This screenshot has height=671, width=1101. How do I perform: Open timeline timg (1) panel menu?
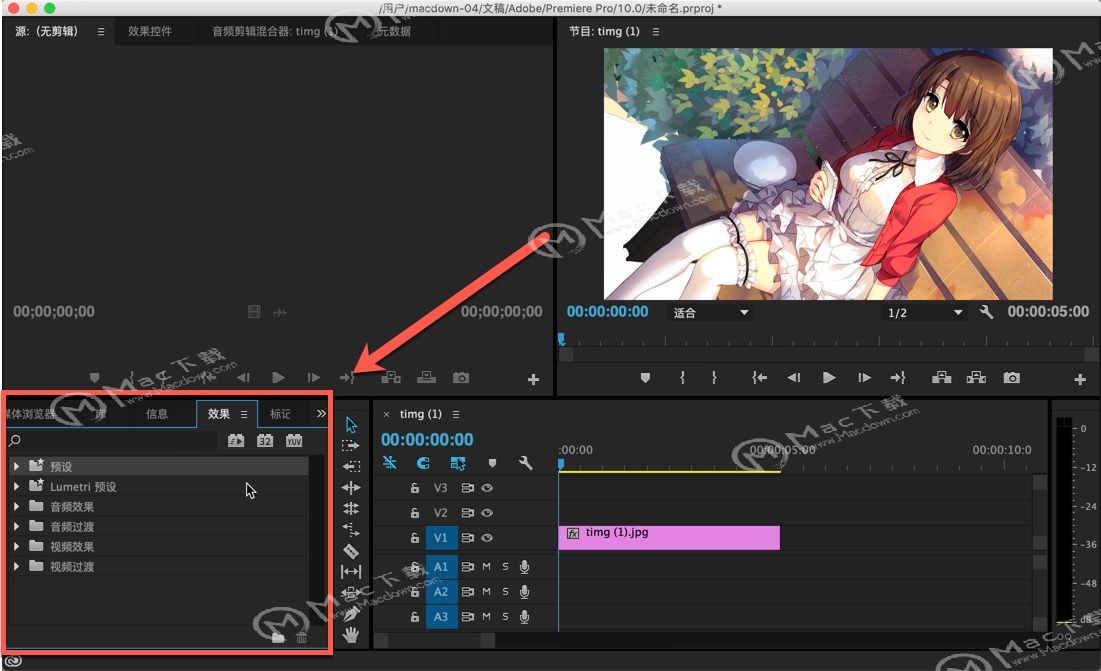coord(456,415)
